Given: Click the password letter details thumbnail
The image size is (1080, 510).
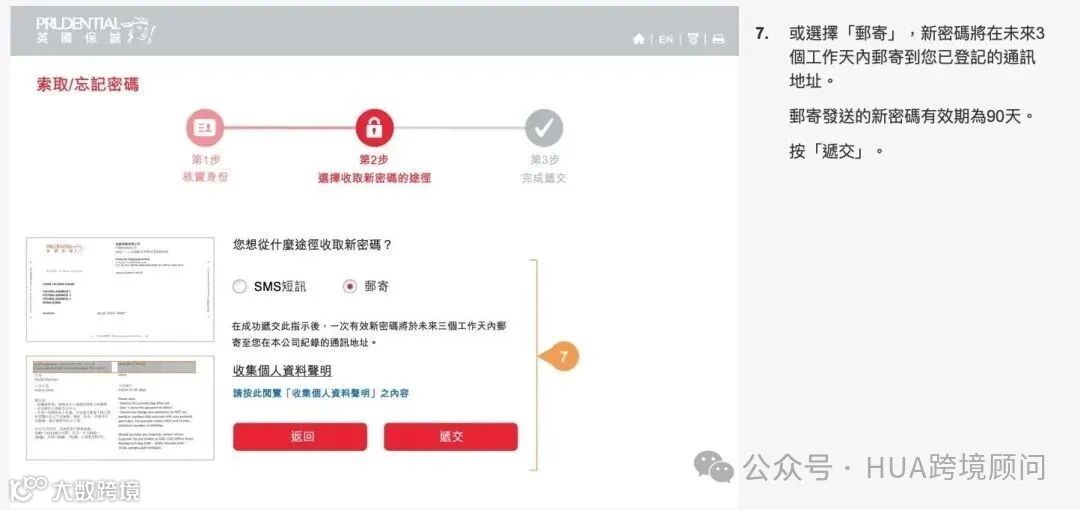Looking at the screenshot, I should click(120, 408).
